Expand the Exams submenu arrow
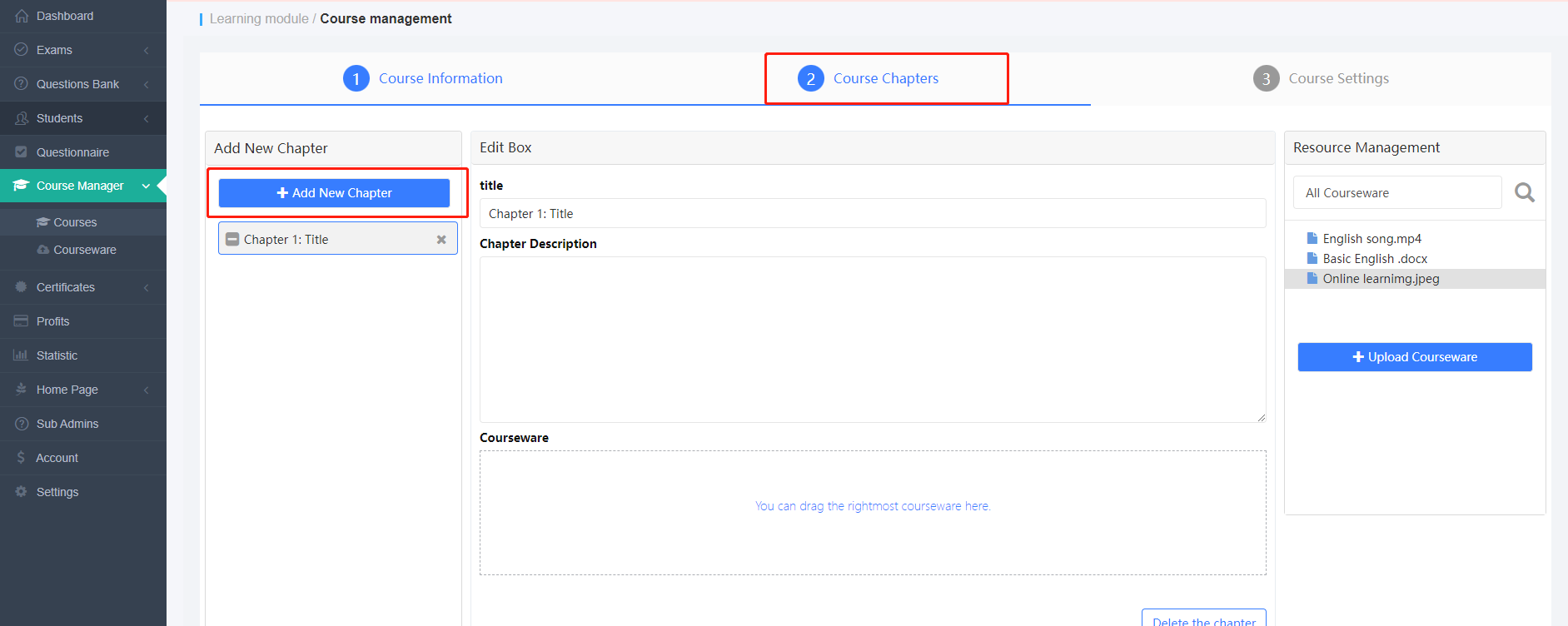The height and width of the screenshot is (626, 1568). (147, 50)
